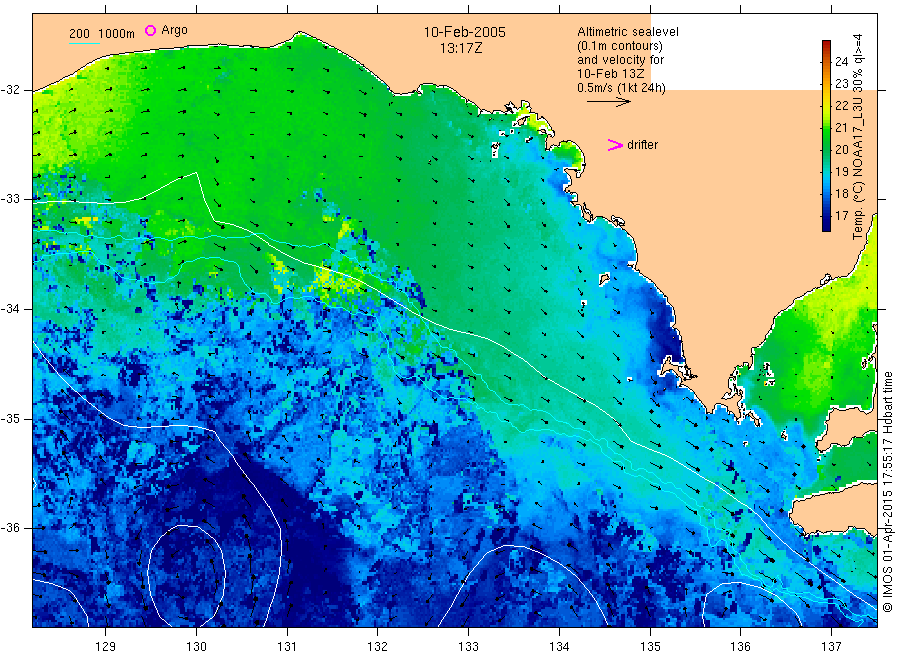Viewport: 900px width, 660px height.
Task: Click longitude axis label '131'
Action: coord(287,647)
